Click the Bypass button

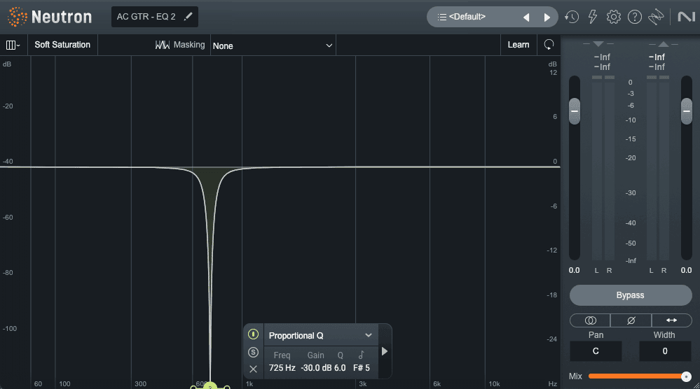(x=630, y=295)
